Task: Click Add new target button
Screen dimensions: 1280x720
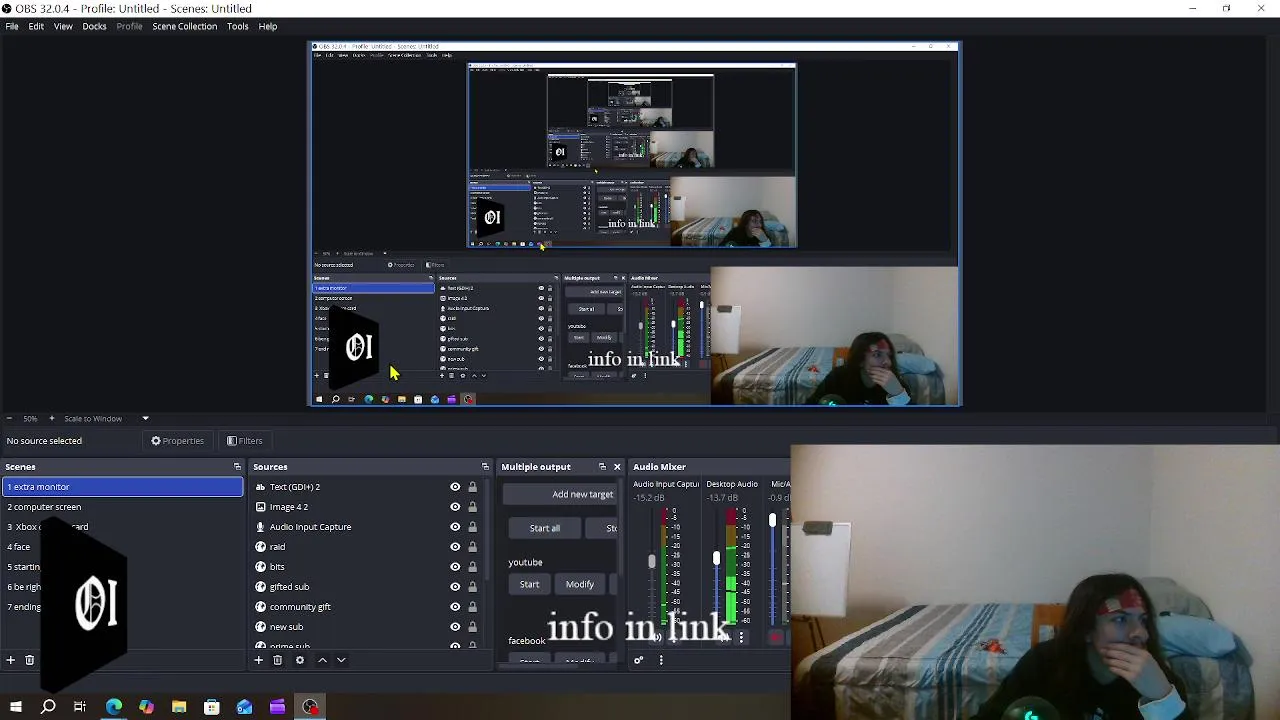Action: click(561, 494)
